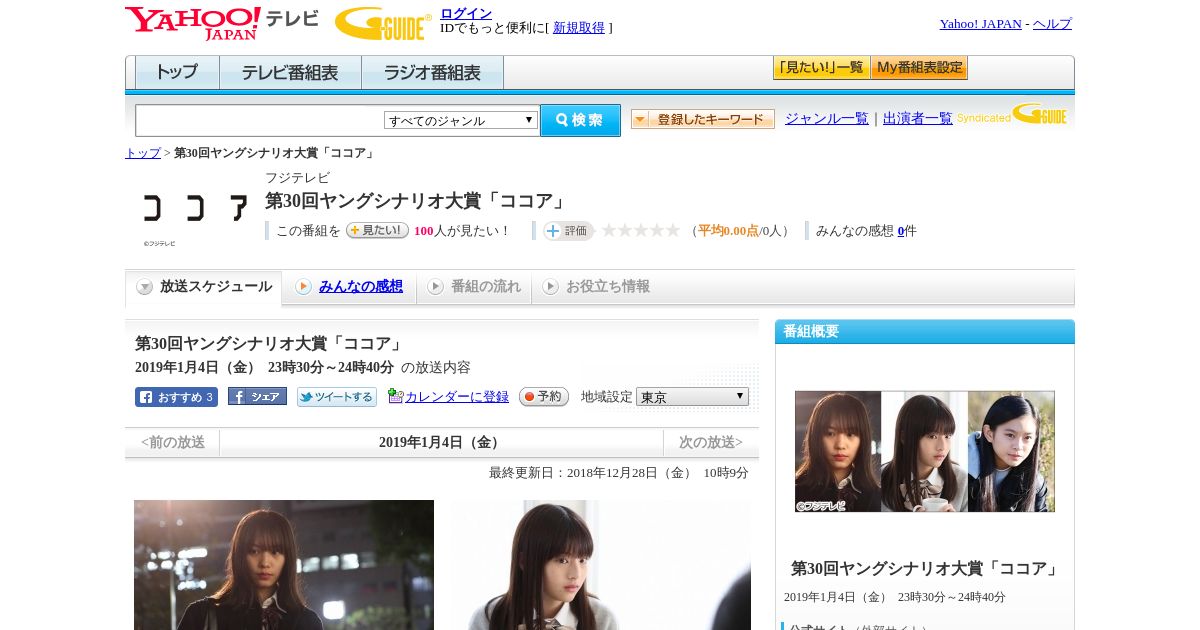Click the「見たい!」一覧 button
The image size is (1200, 630).
(x=821, y=68)
